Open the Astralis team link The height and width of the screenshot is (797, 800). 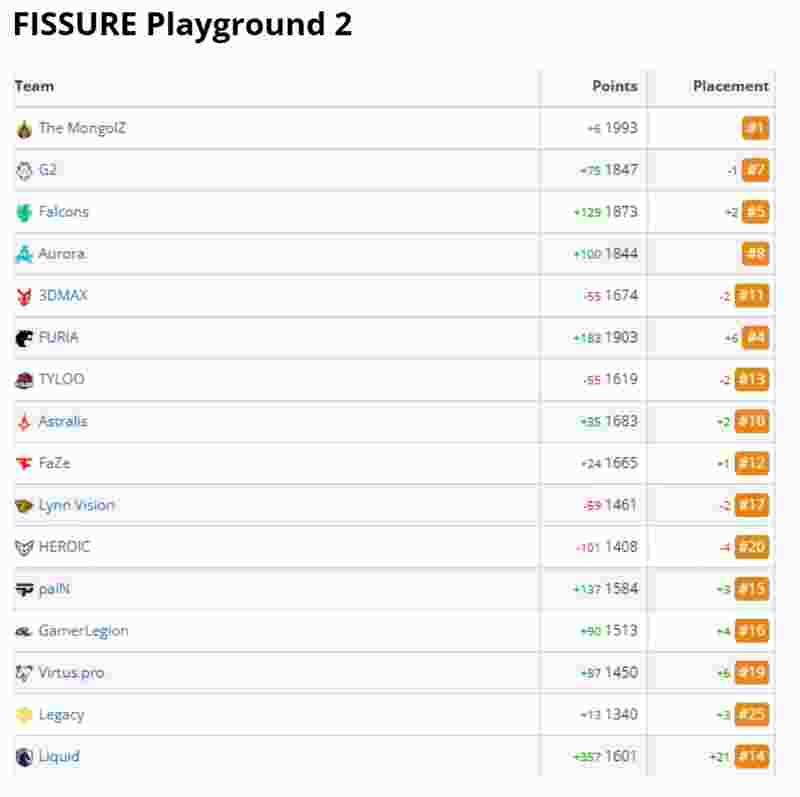(x=63, y=421)
